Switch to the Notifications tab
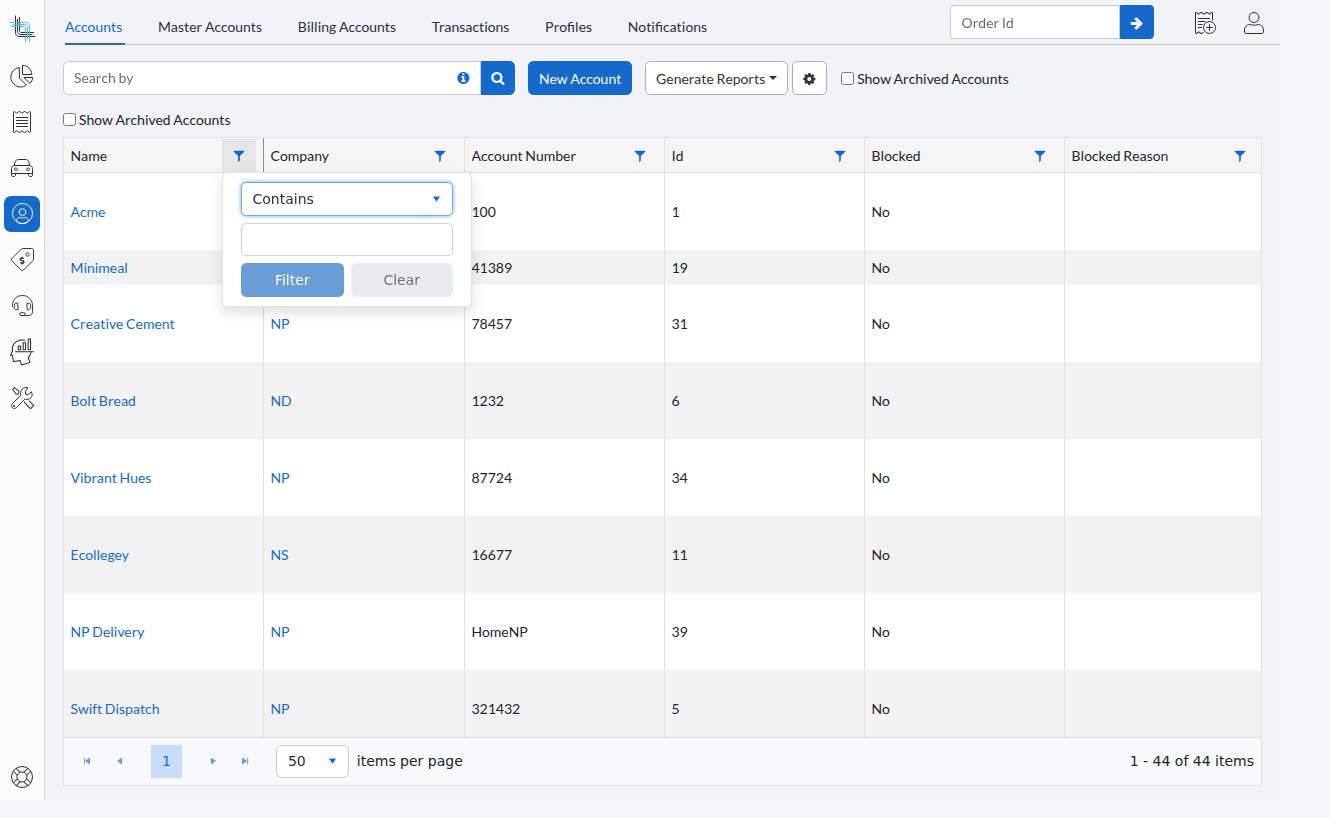 pyautogui.click(x=667, y=27)
